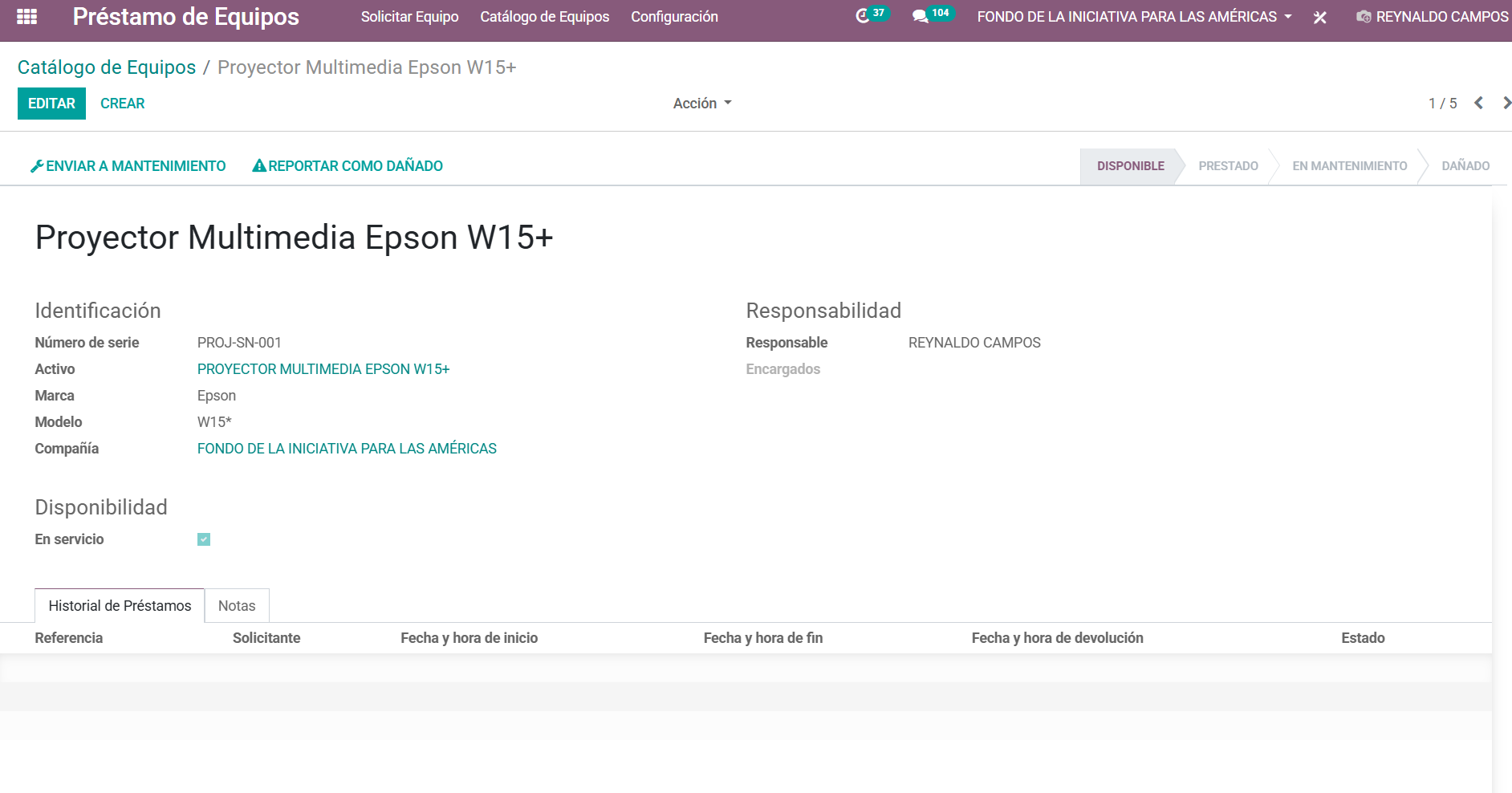Toggle the En servicio checkbox
1512x793 pixels.
click(x=204, y=539)
